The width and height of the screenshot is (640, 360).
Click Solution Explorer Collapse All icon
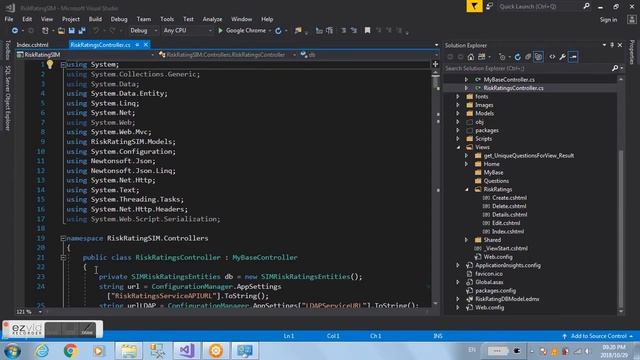tap(528, 57)
